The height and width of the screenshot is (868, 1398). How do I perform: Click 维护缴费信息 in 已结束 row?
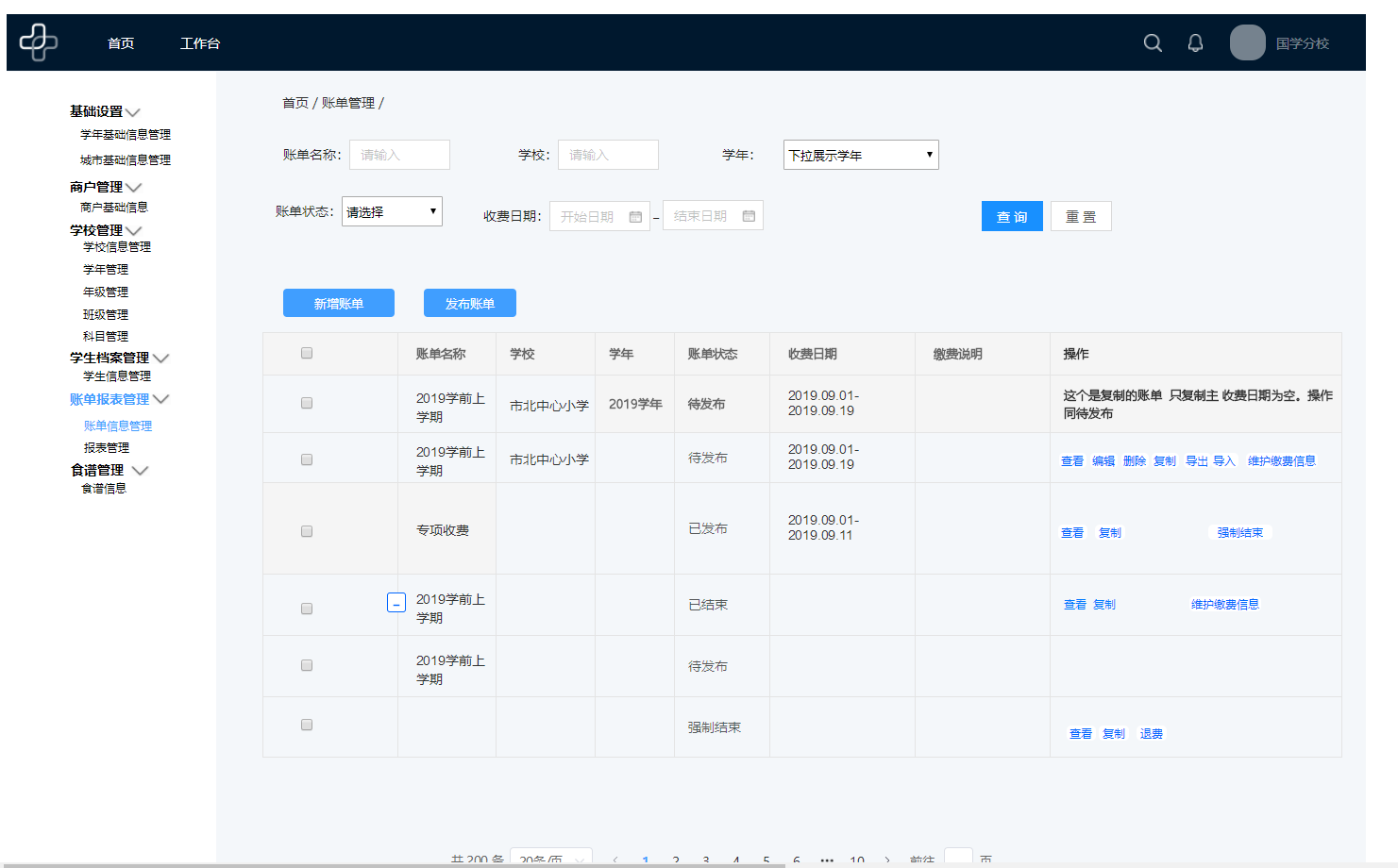pyautogui.click(x=1225, y=605)
